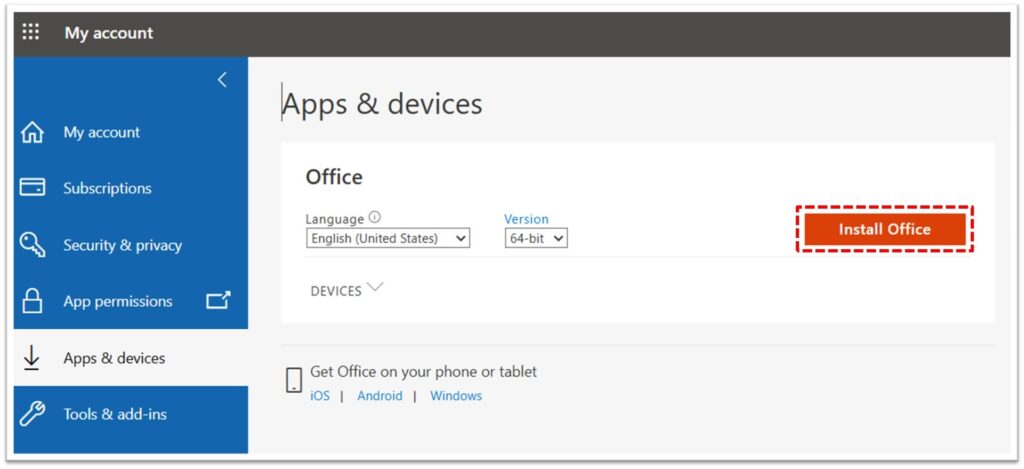Click the Install Office button
Image resolution: width=1024 pixels, height=469 pixels.
(x=884, y=229)
